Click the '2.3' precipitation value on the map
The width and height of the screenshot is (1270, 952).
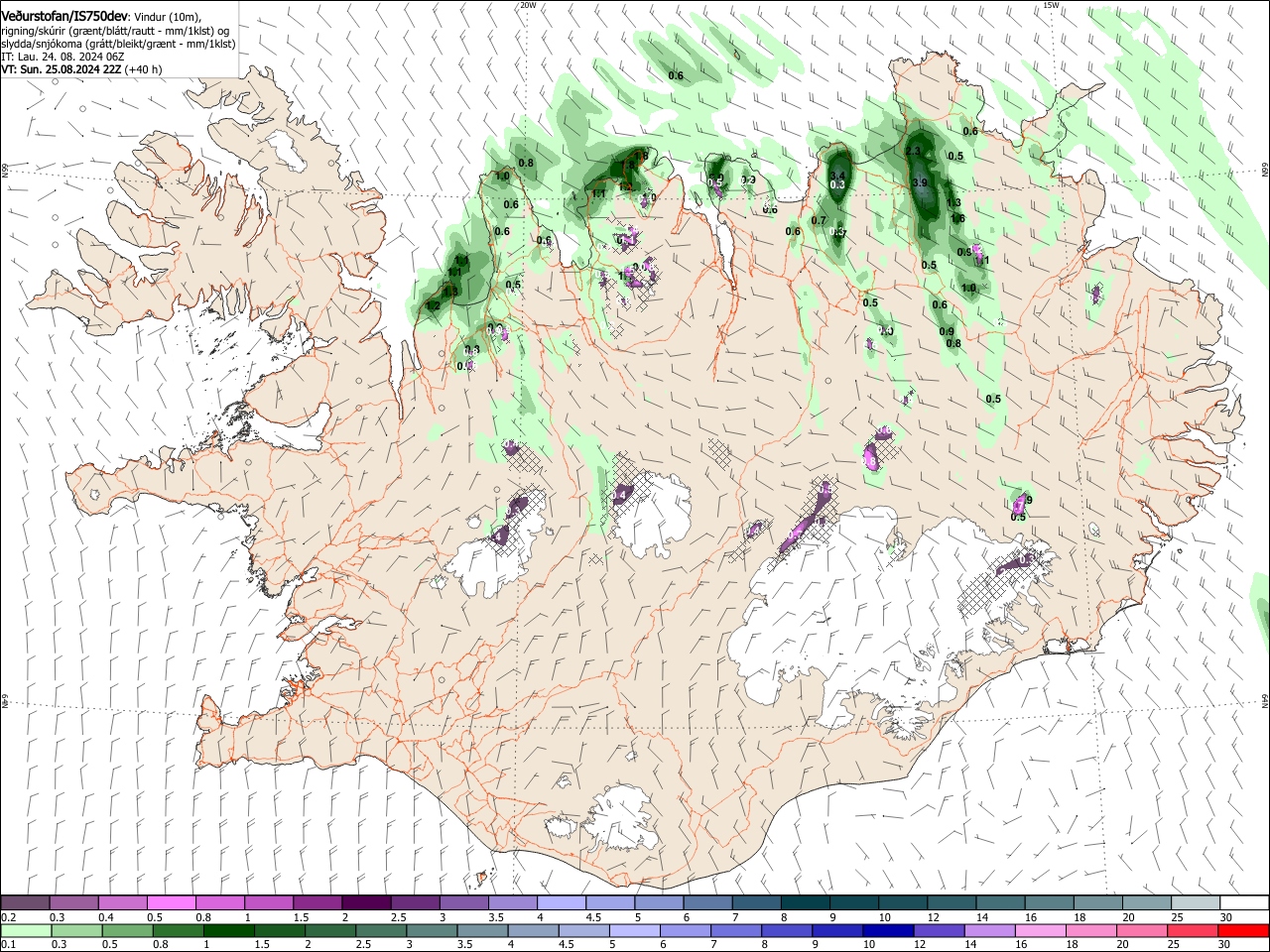pos(914,151)
